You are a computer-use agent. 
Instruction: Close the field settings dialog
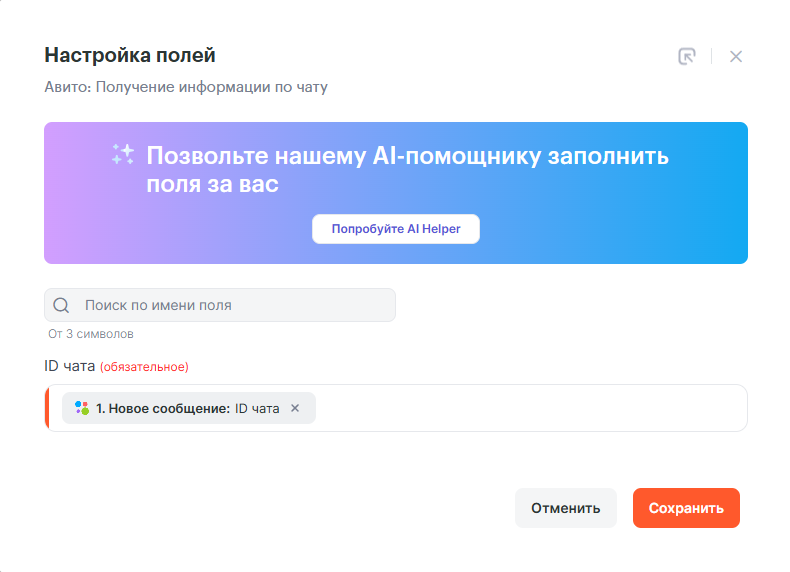(736, 56)
